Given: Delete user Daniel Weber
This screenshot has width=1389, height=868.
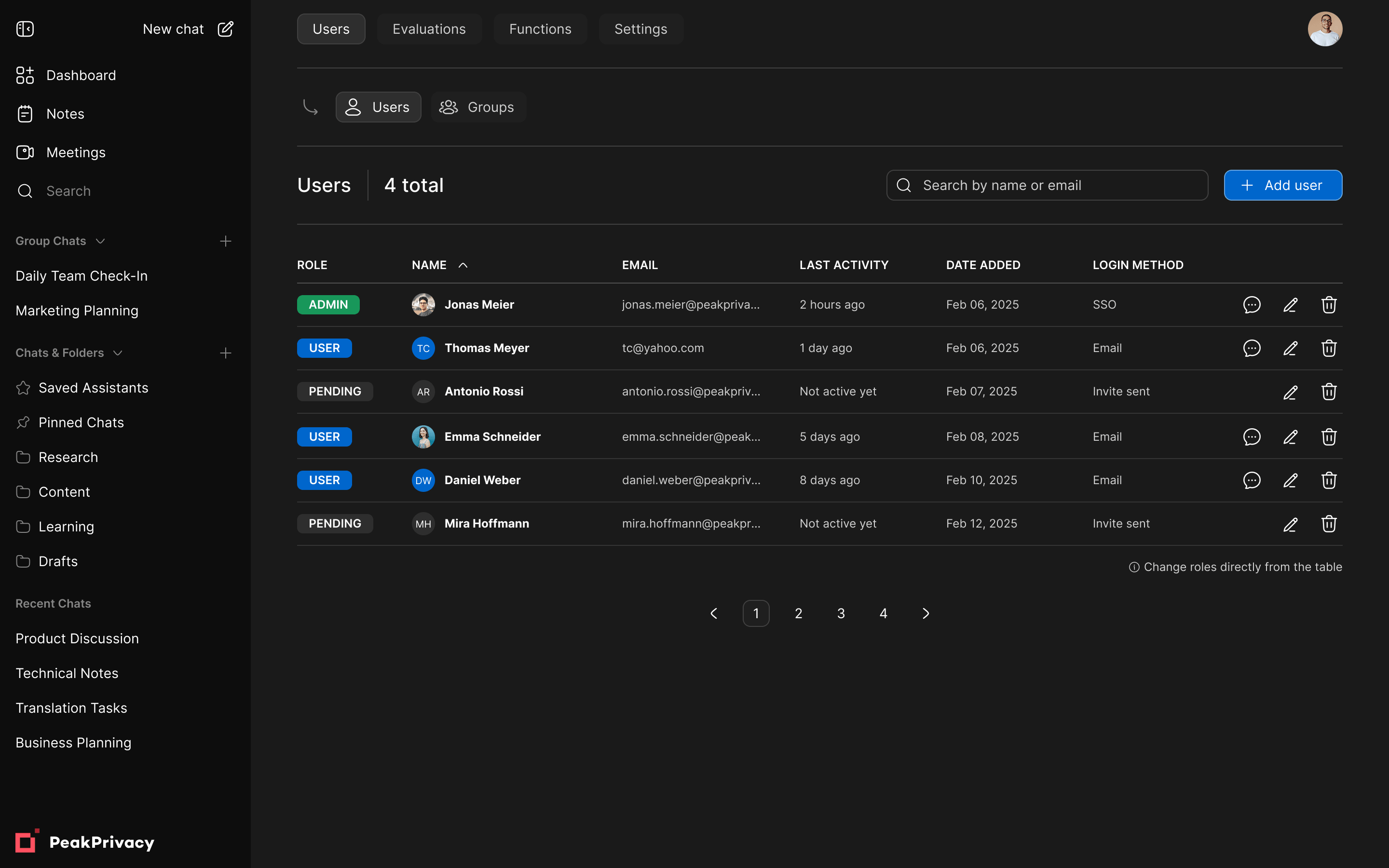Looking at the screenshot, I should 1329,480.
